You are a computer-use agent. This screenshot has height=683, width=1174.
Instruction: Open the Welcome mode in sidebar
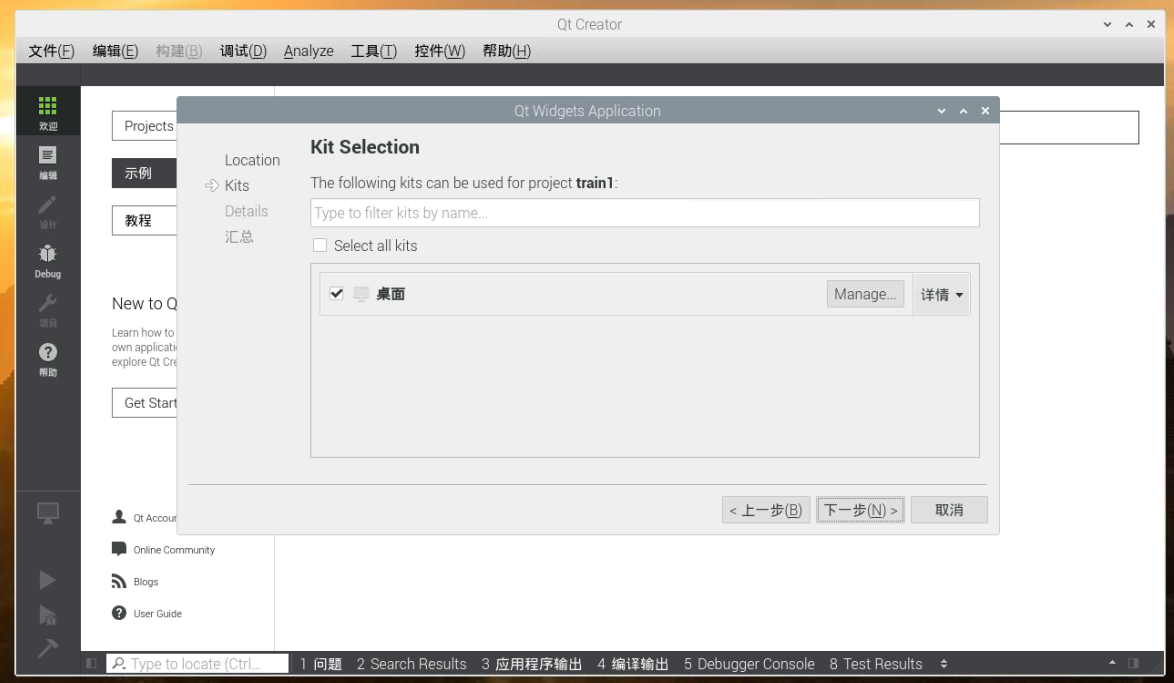tap(47, 112)
